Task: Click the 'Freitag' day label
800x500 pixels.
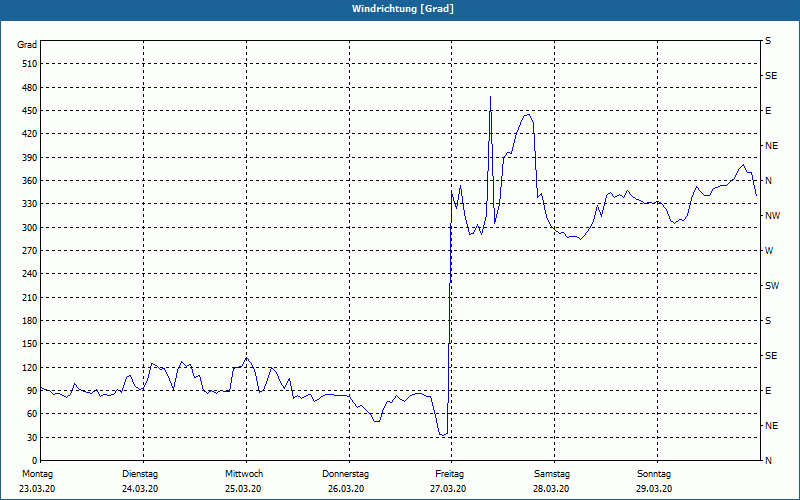Action: (x=449, y=474)
